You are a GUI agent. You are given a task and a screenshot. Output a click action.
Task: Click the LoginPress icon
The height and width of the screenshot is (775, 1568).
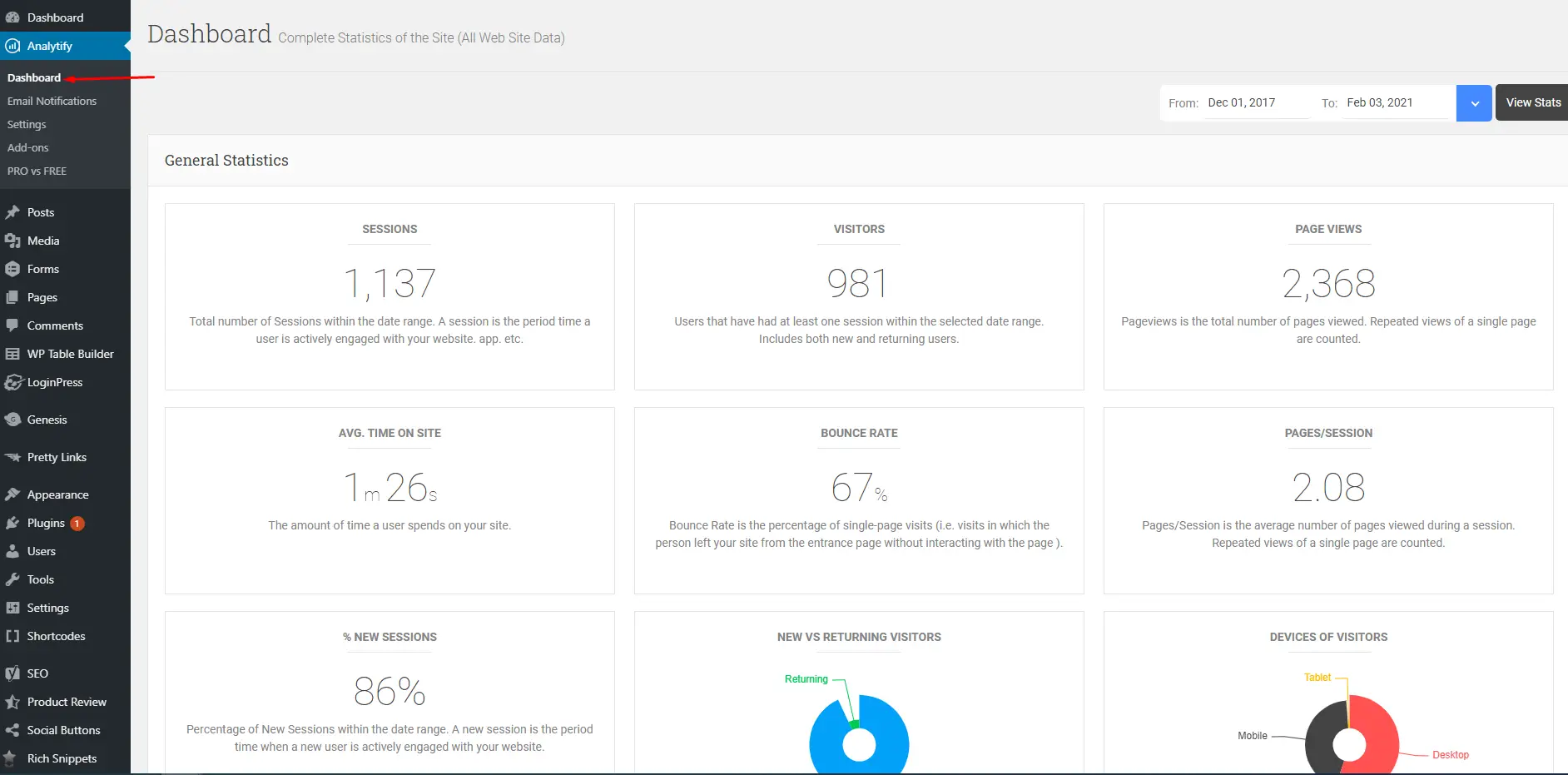point(12,382)
